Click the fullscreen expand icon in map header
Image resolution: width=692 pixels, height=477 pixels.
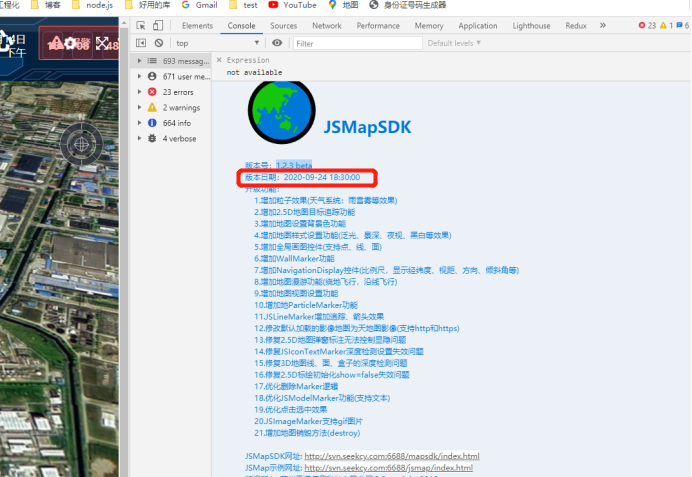coord(102,43)
